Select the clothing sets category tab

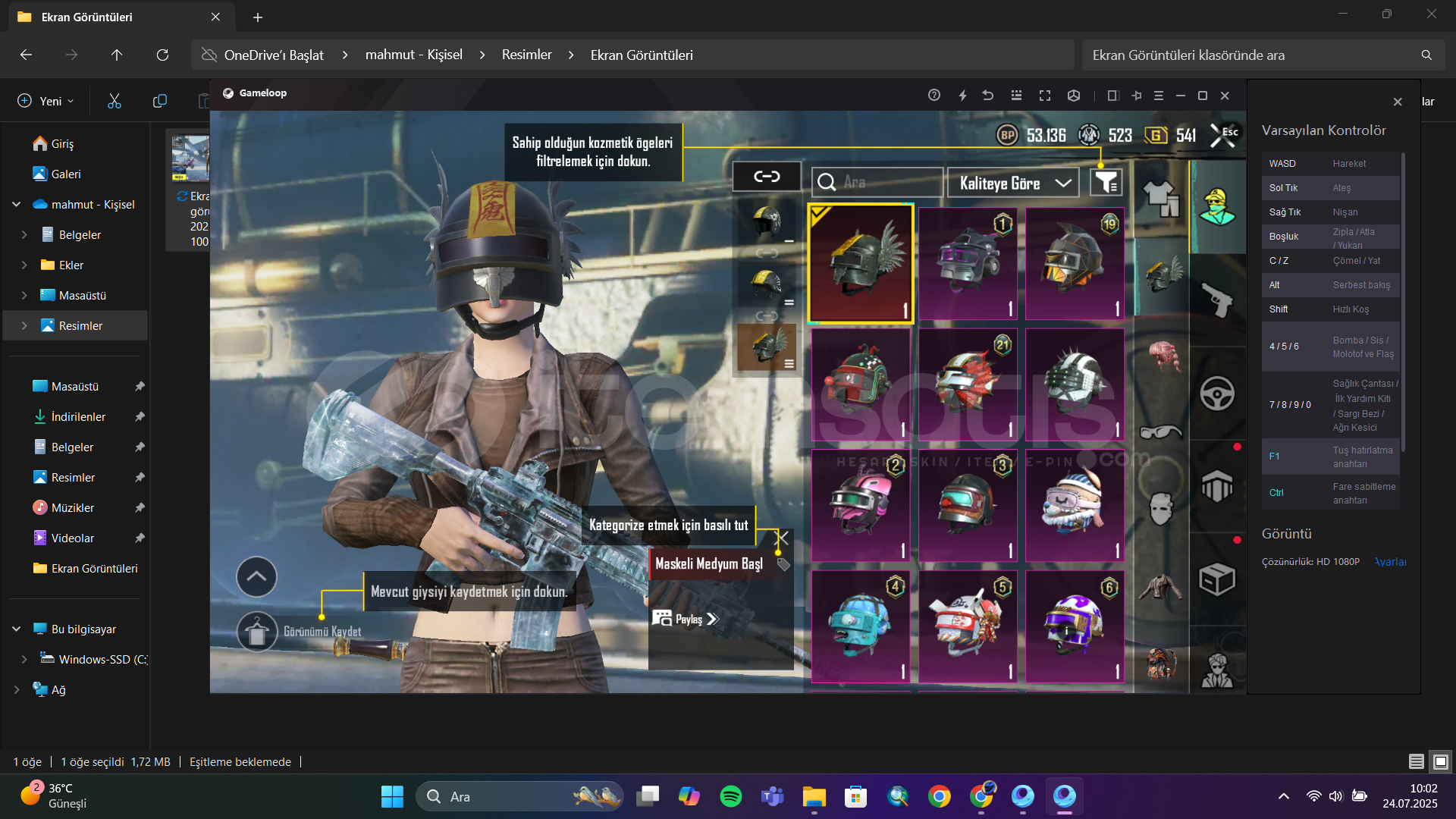(x=1161, y=199)
